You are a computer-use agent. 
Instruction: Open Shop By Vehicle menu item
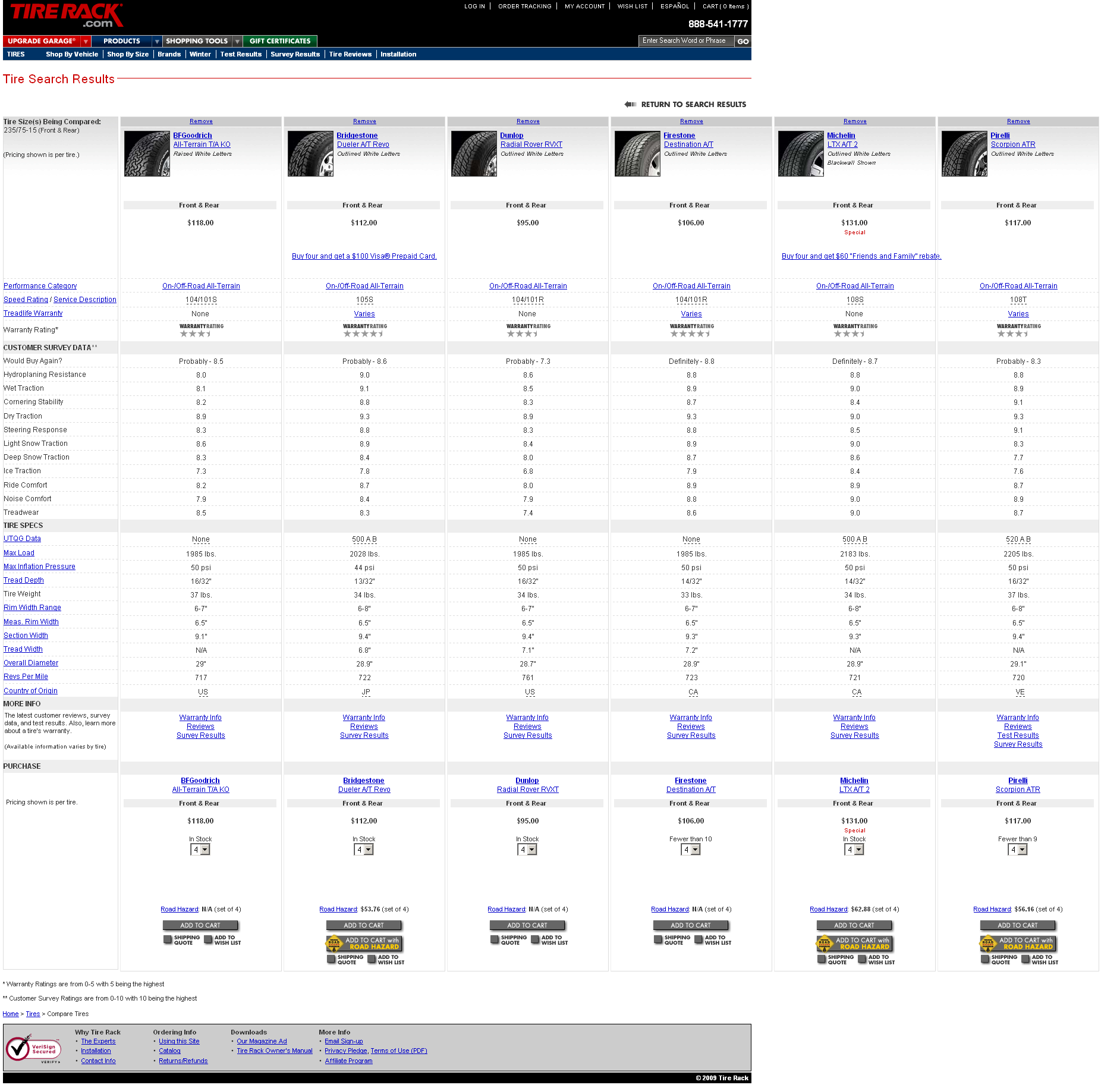[x=72, y=54]
